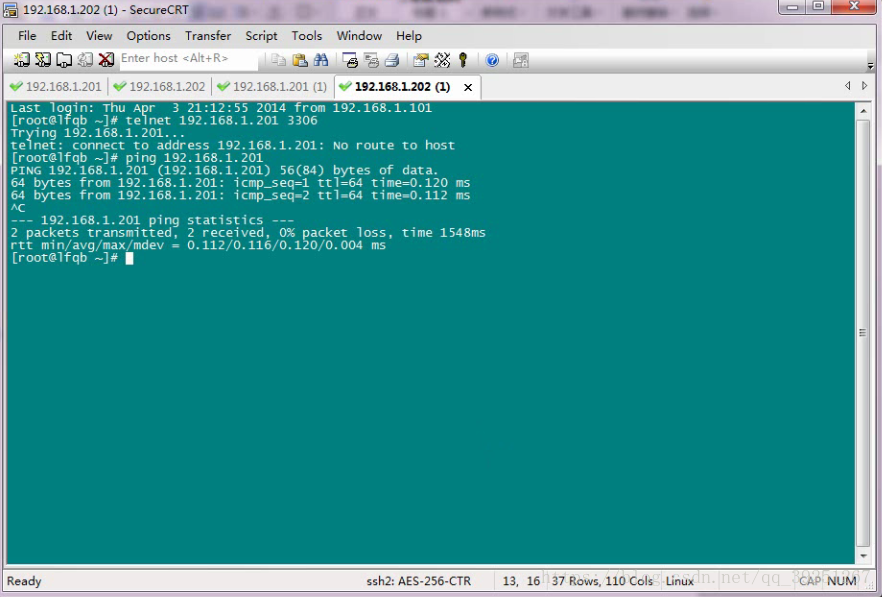Click the tab scroll right arrow

tap(865, 86)
